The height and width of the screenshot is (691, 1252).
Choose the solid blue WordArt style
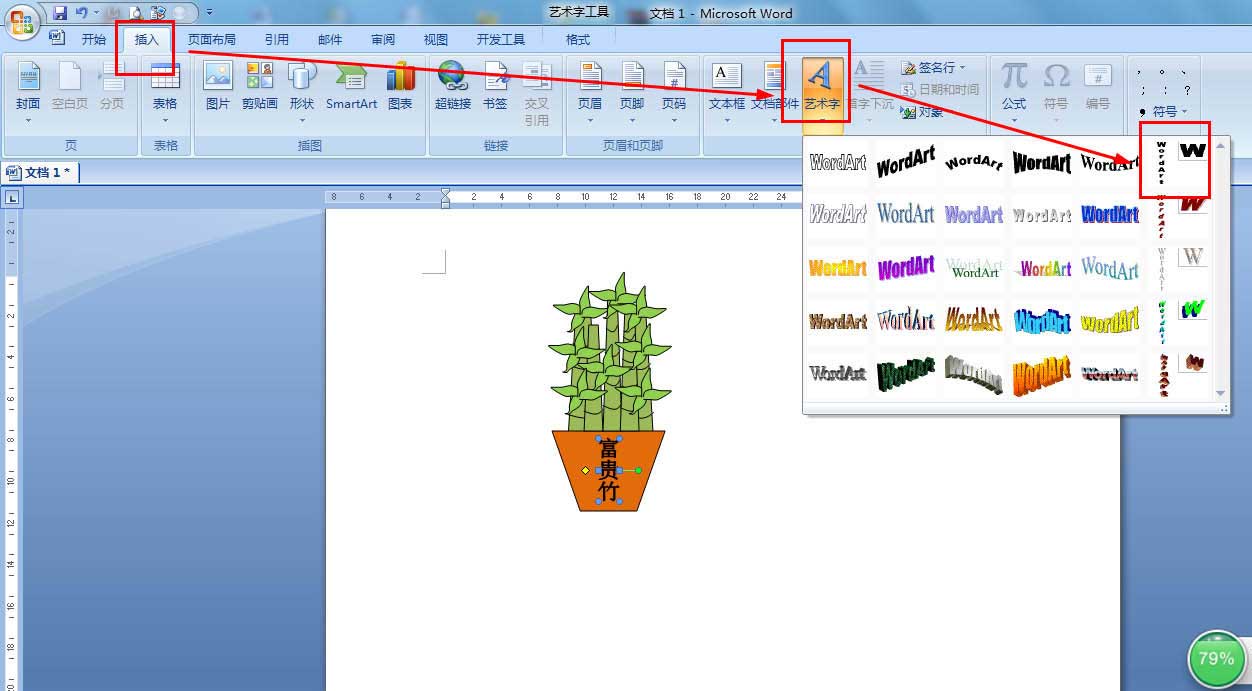point(1110,214)
